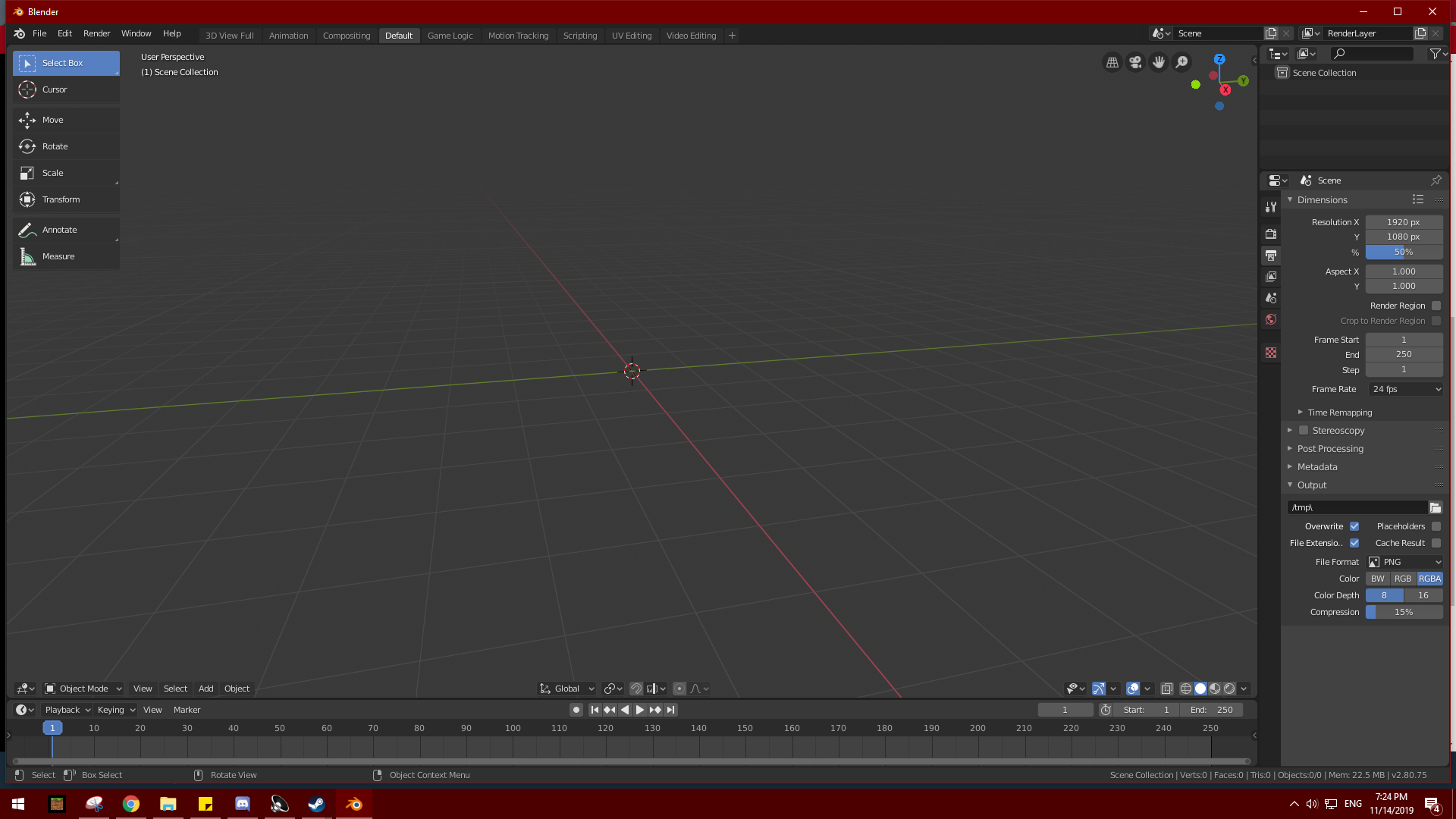Activate the Measure tool
This screenshot has width=1456, height=819.
pyautogui.click(x=66, y=256)
